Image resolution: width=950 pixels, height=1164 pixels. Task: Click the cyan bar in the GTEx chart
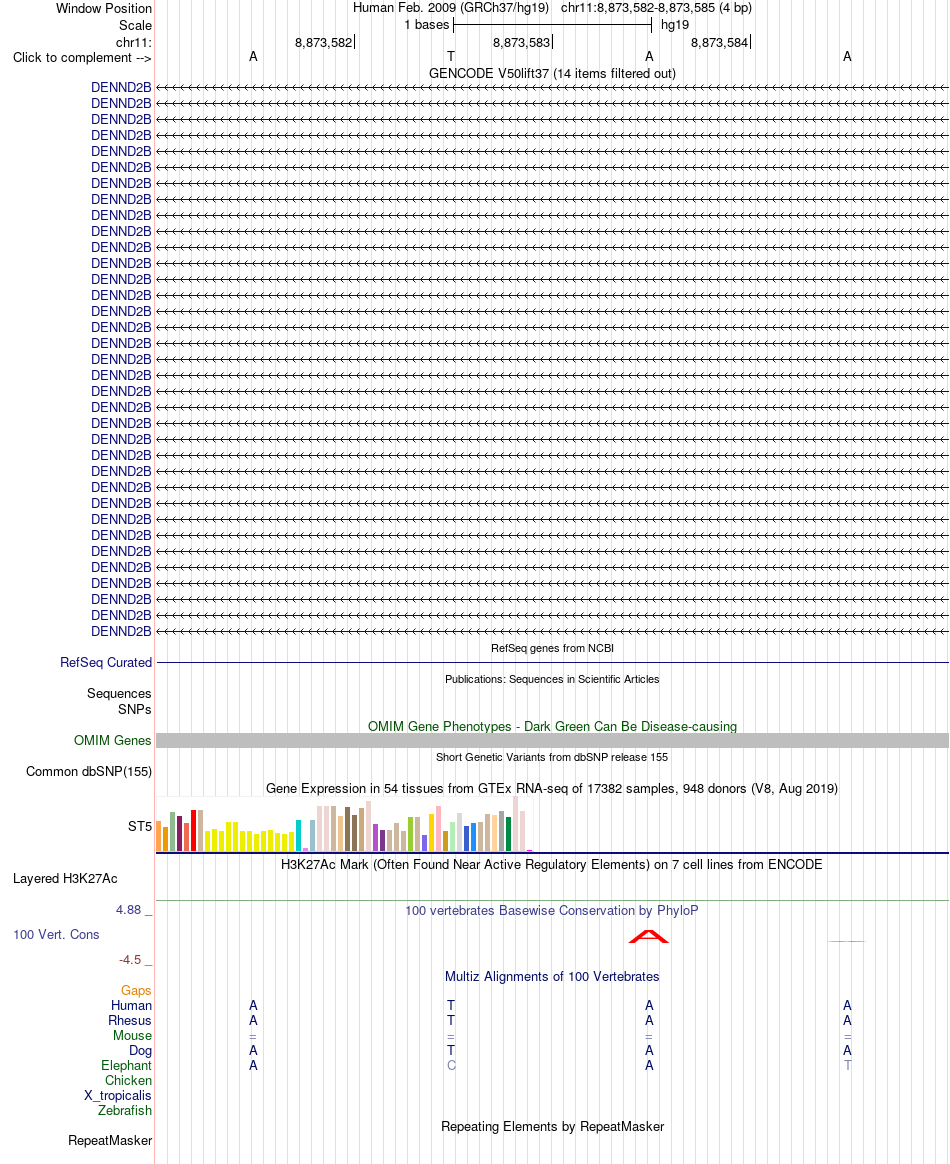tap(298, 835)
